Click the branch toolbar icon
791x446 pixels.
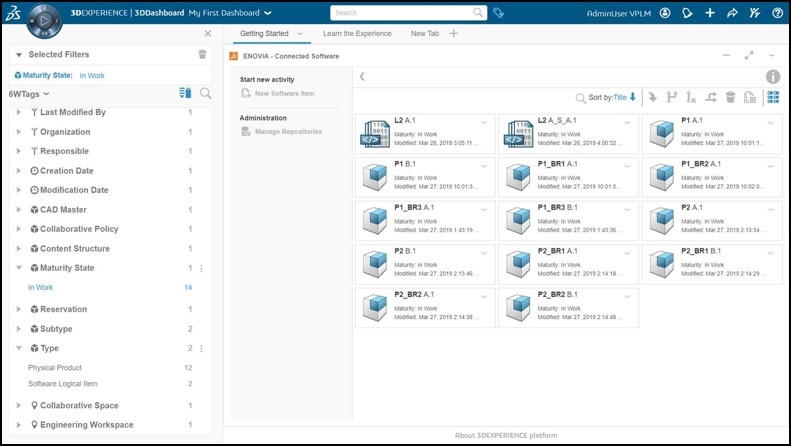(671, 97)
